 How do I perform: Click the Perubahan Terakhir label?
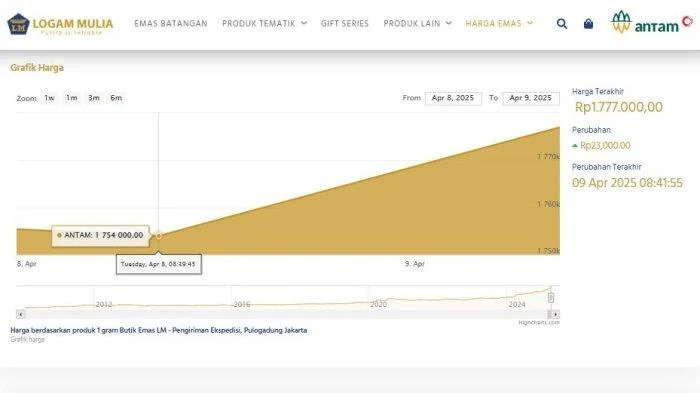(x=607, y=167)
